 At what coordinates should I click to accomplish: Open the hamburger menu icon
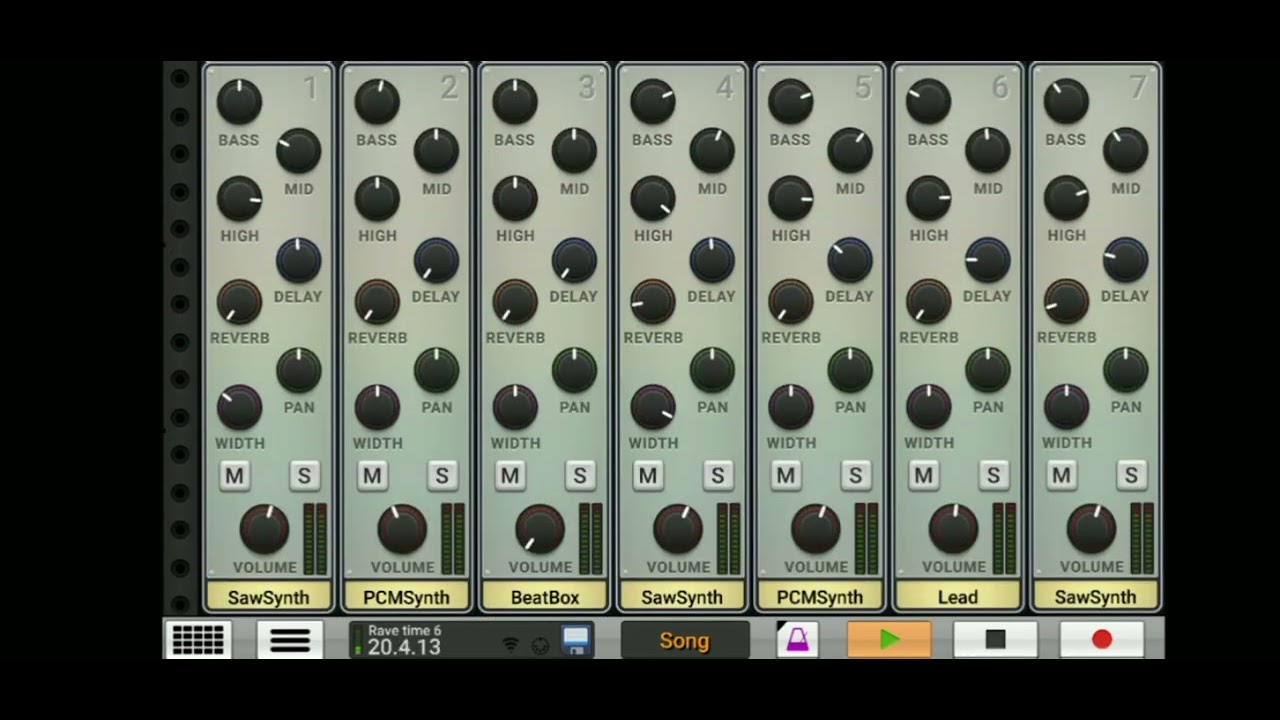pos(290,640)
